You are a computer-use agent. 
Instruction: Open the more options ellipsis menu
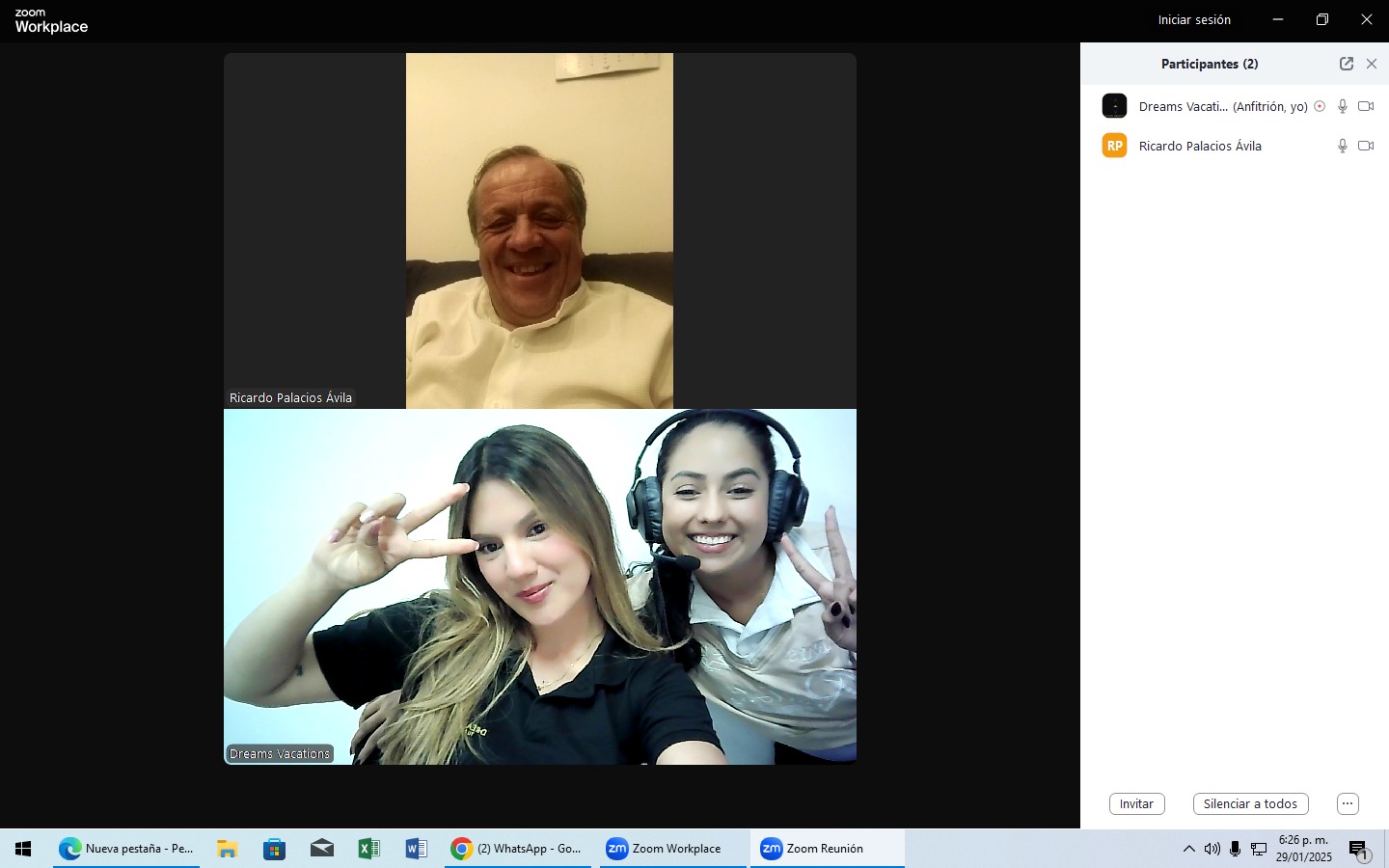[x=1348, y=803]
